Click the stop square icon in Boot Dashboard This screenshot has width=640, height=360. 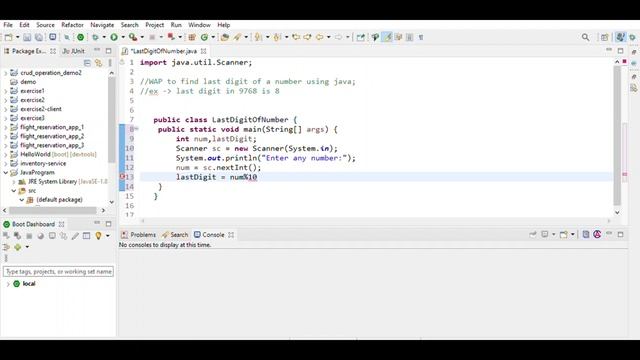click(x=29, y=236)
